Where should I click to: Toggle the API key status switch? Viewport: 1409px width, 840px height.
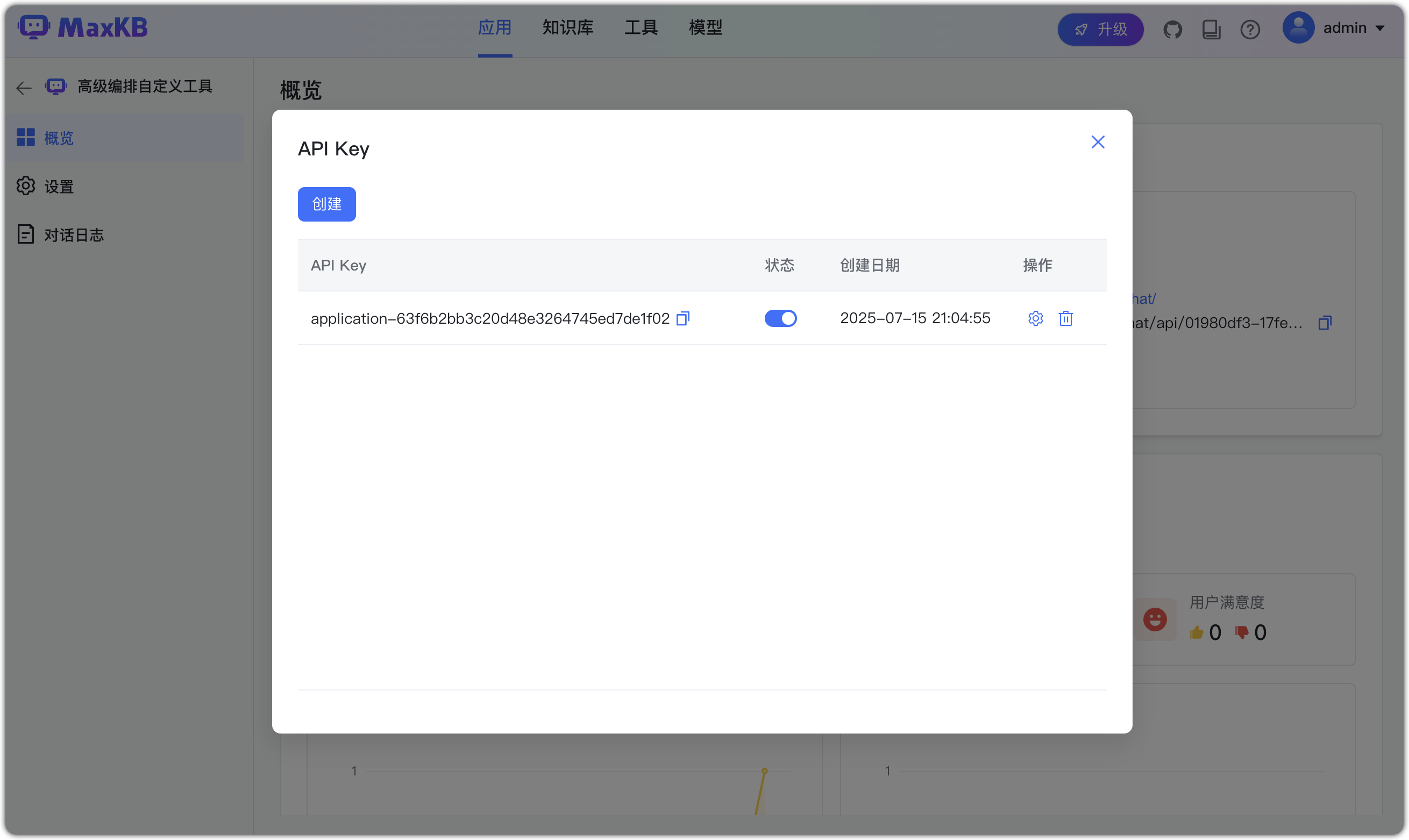(x=780, y=318)
